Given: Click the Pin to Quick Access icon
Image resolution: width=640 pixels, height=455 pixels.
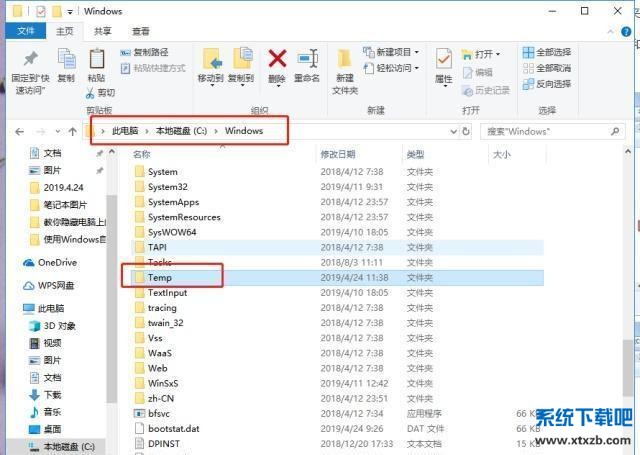Looking at the screenshot, I should click(x=30, y=59).
